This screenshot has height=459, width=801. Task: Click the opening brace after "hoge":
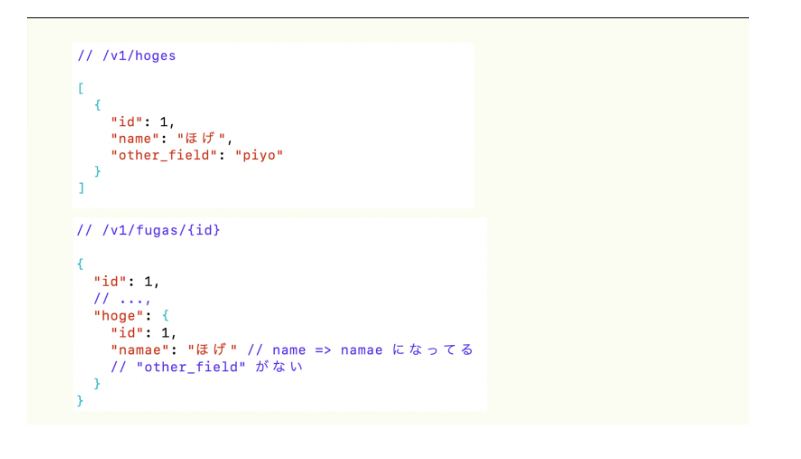coord(156,316)
